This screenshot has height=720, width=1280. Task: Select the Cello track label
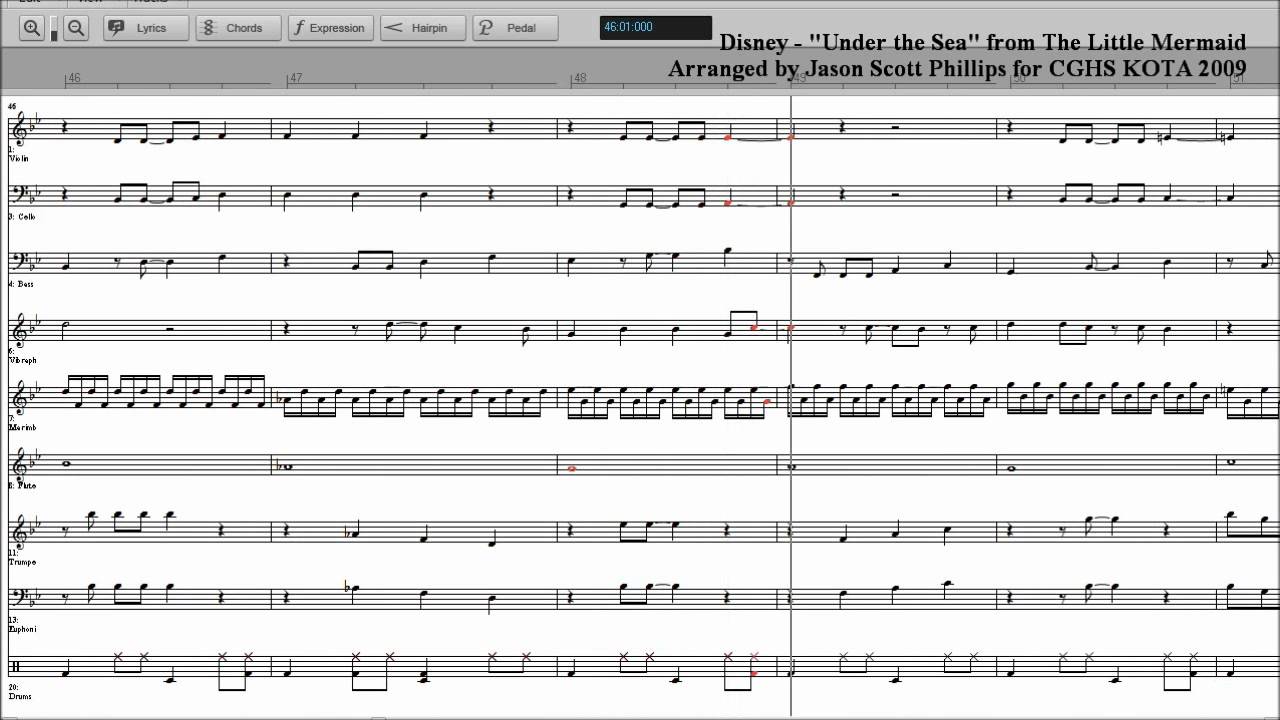click(20, 216)
